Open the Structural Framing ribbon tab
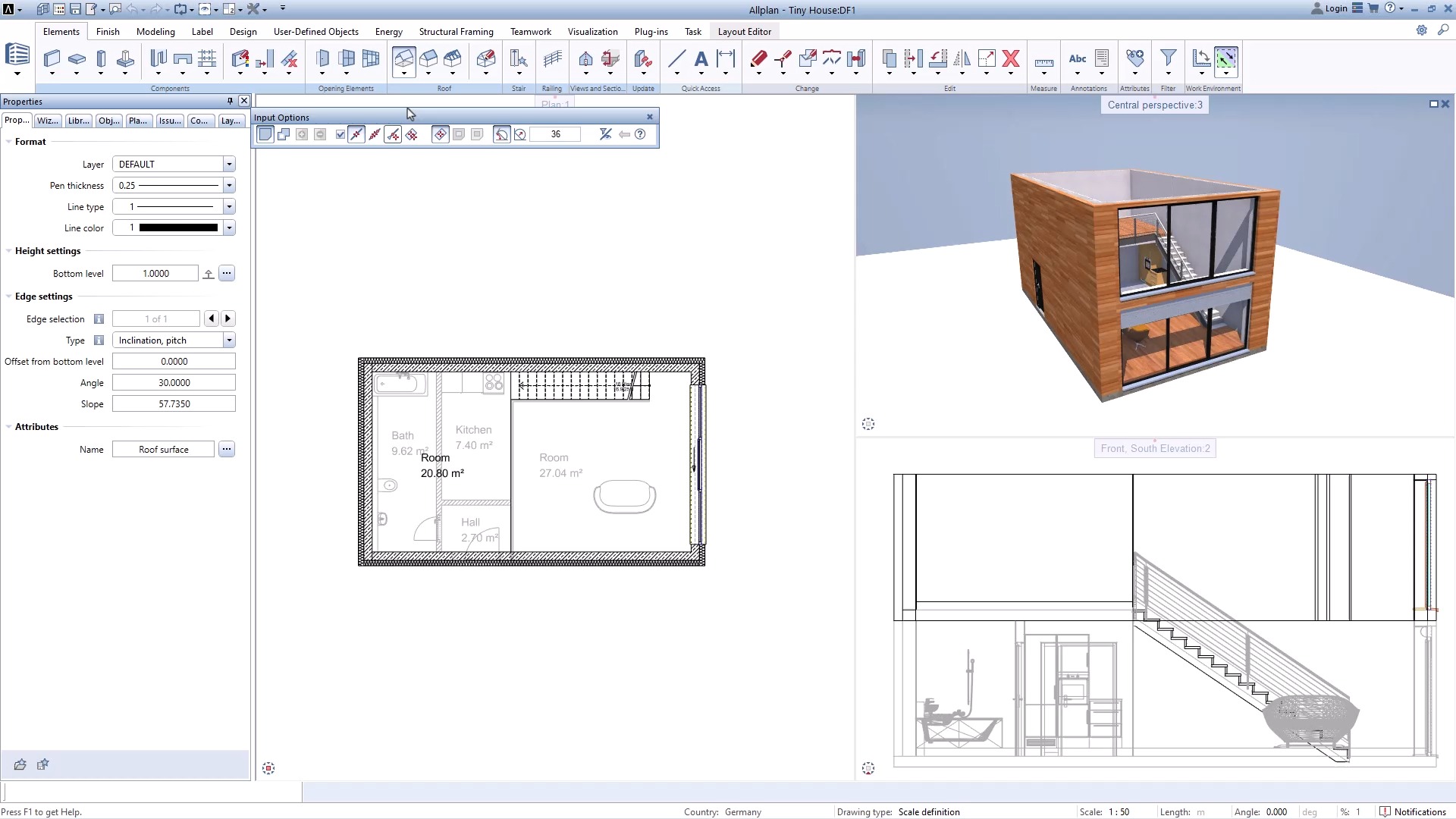1456x819 pixels. [456, 32]
